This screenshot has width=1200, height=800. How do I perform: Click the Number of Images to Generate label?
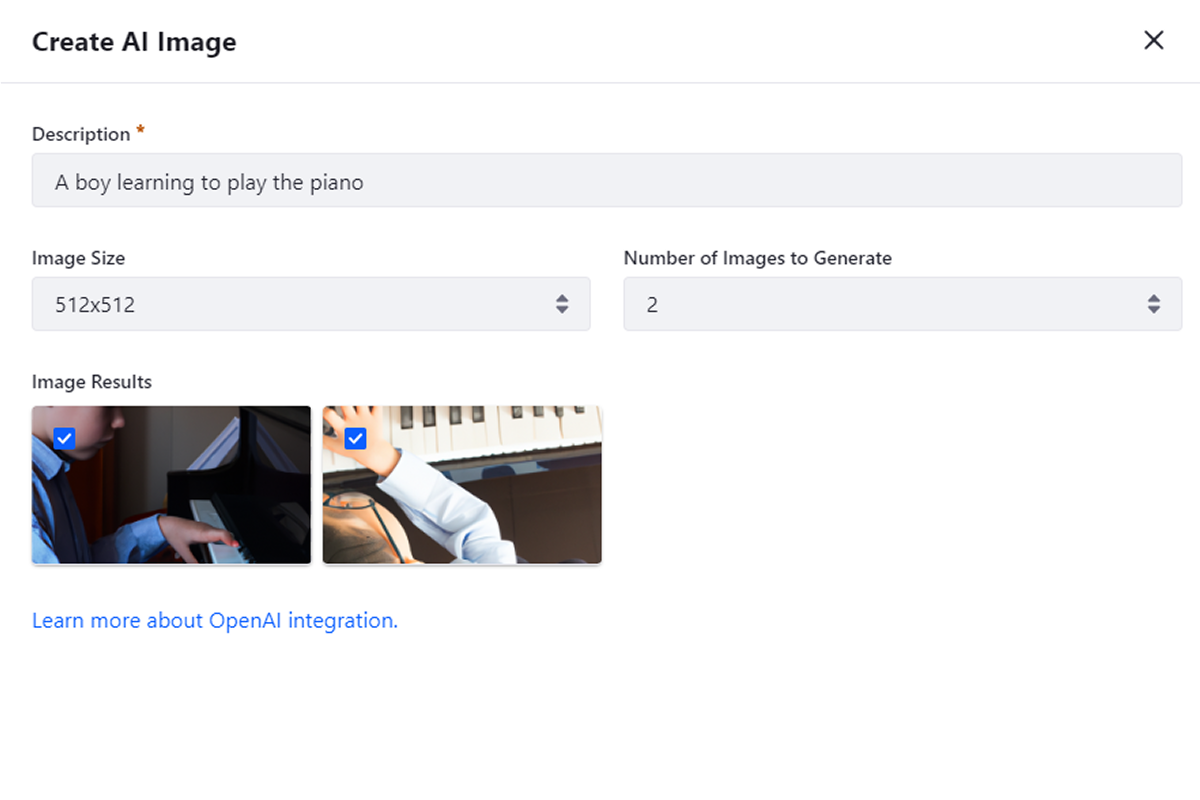click(757, 258)
